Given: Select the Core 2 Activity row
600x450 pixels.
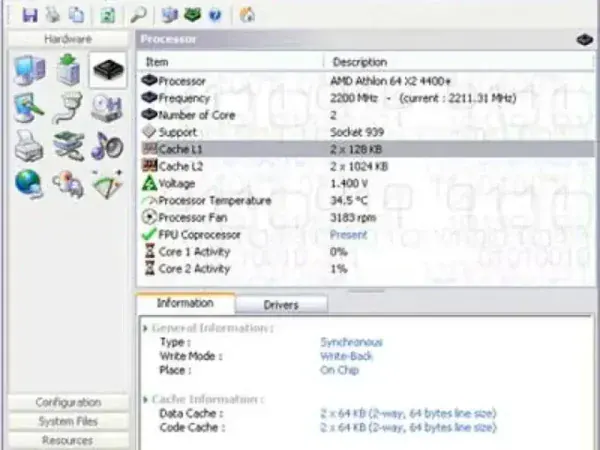Looking at the screenshot, I should coord(365,269).
